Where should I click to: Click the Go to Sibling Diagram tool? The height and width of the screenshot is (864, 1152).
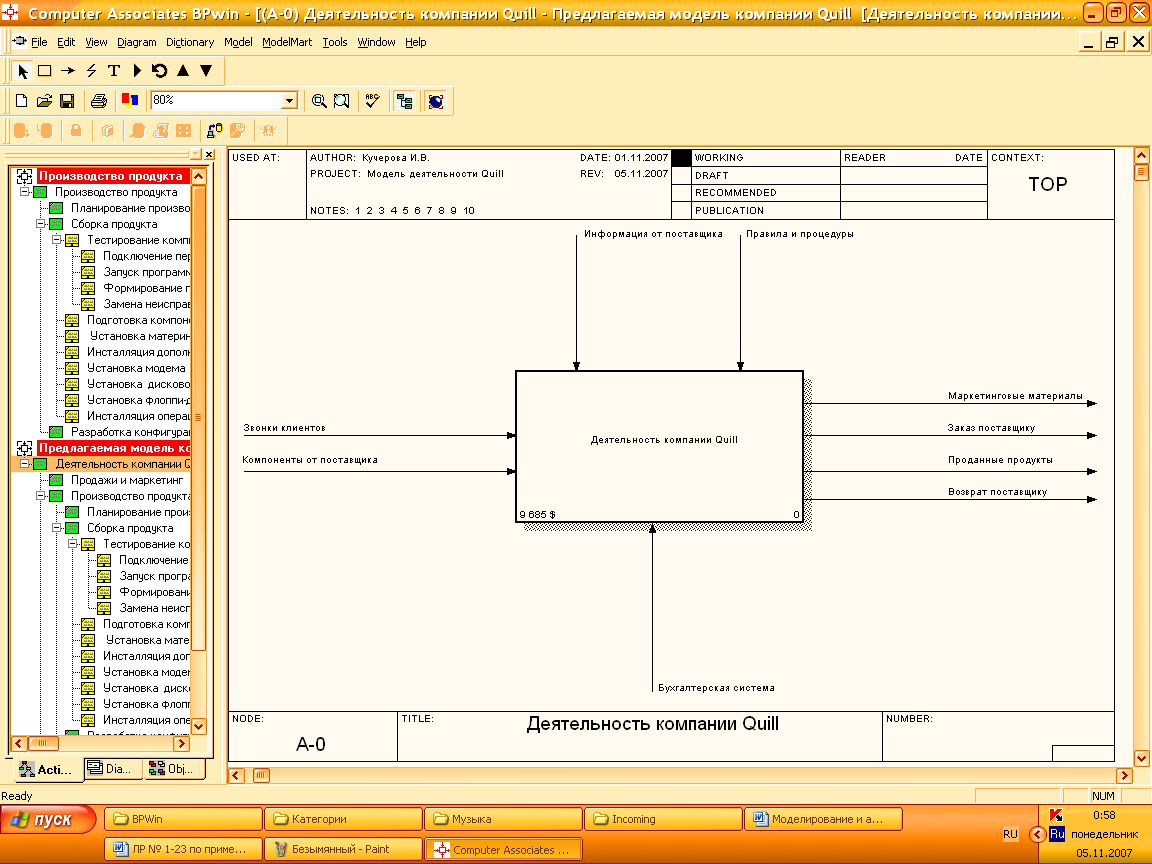click(x=159, y=71)
